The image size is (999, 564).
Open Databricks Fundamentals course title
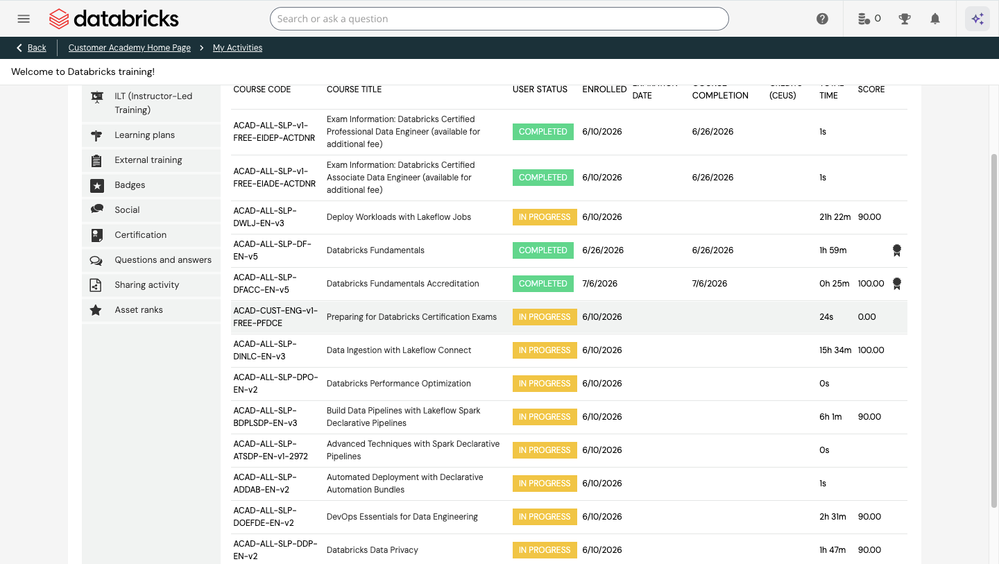[375, 250]
